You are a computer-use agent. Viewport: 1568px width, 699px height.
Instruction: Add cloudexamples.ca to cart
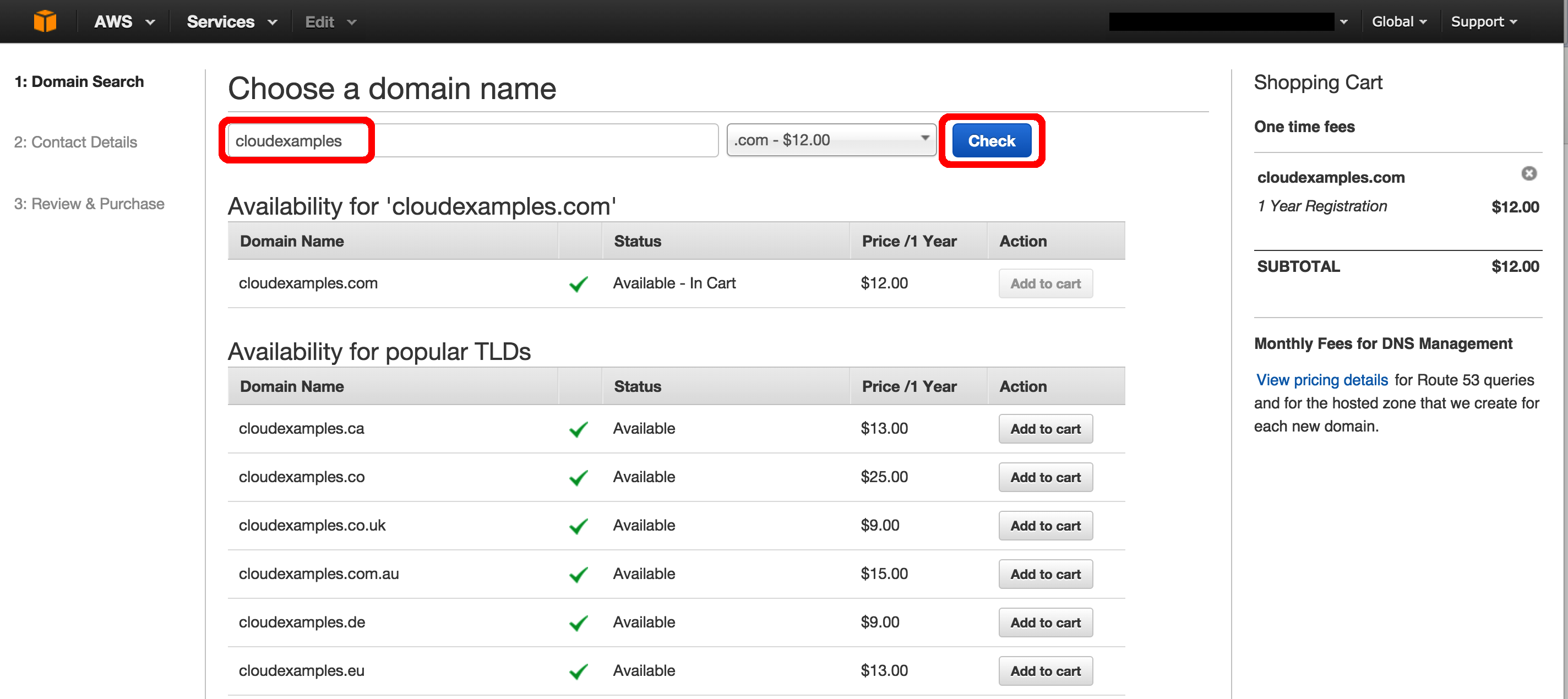pyautogui.click(x=1045, y=428)
